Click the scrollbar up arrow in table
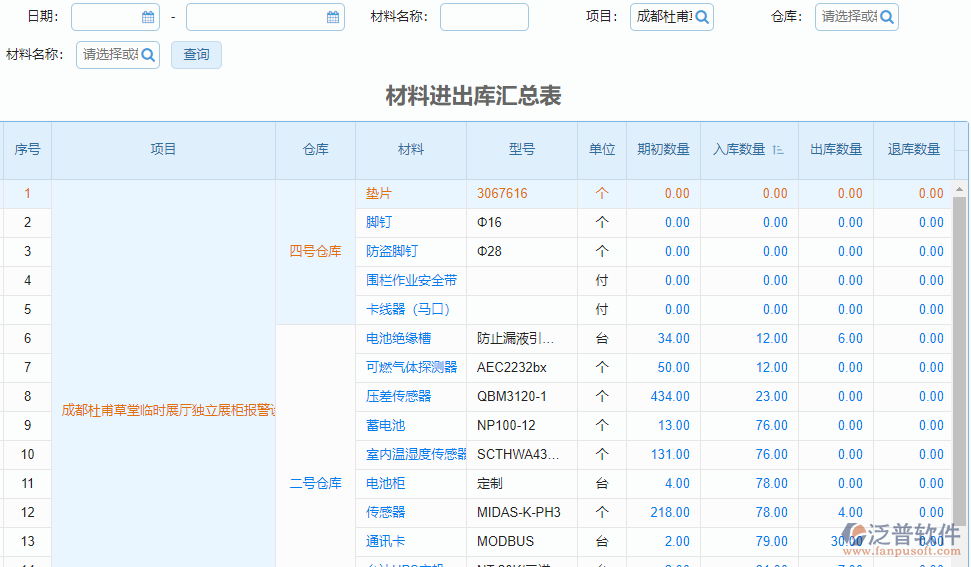This screenshot has width=971, height=567. pyautogui.click(x=960, y=189)
